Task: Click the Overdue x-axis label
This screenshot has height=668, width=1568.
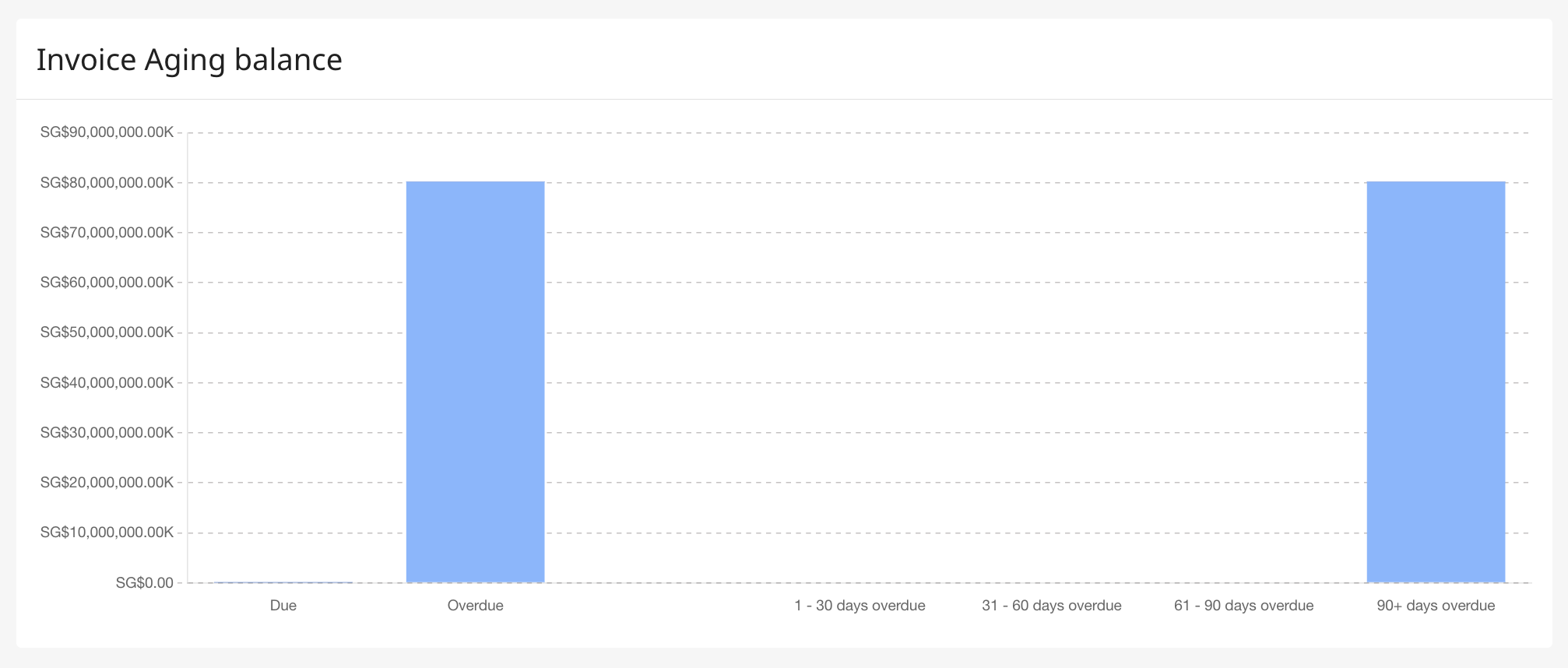Action: tap(475, 606)
